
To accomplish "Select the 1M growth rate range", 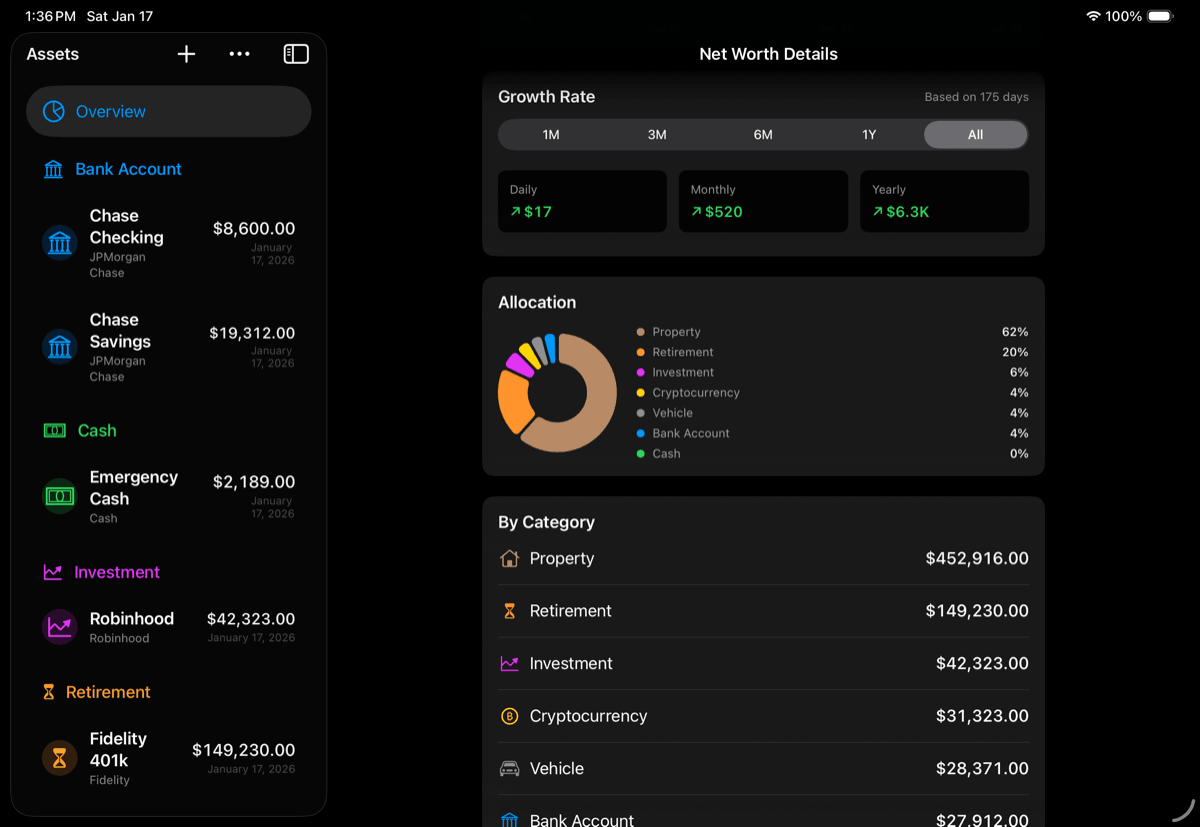I will pos(551,134).
